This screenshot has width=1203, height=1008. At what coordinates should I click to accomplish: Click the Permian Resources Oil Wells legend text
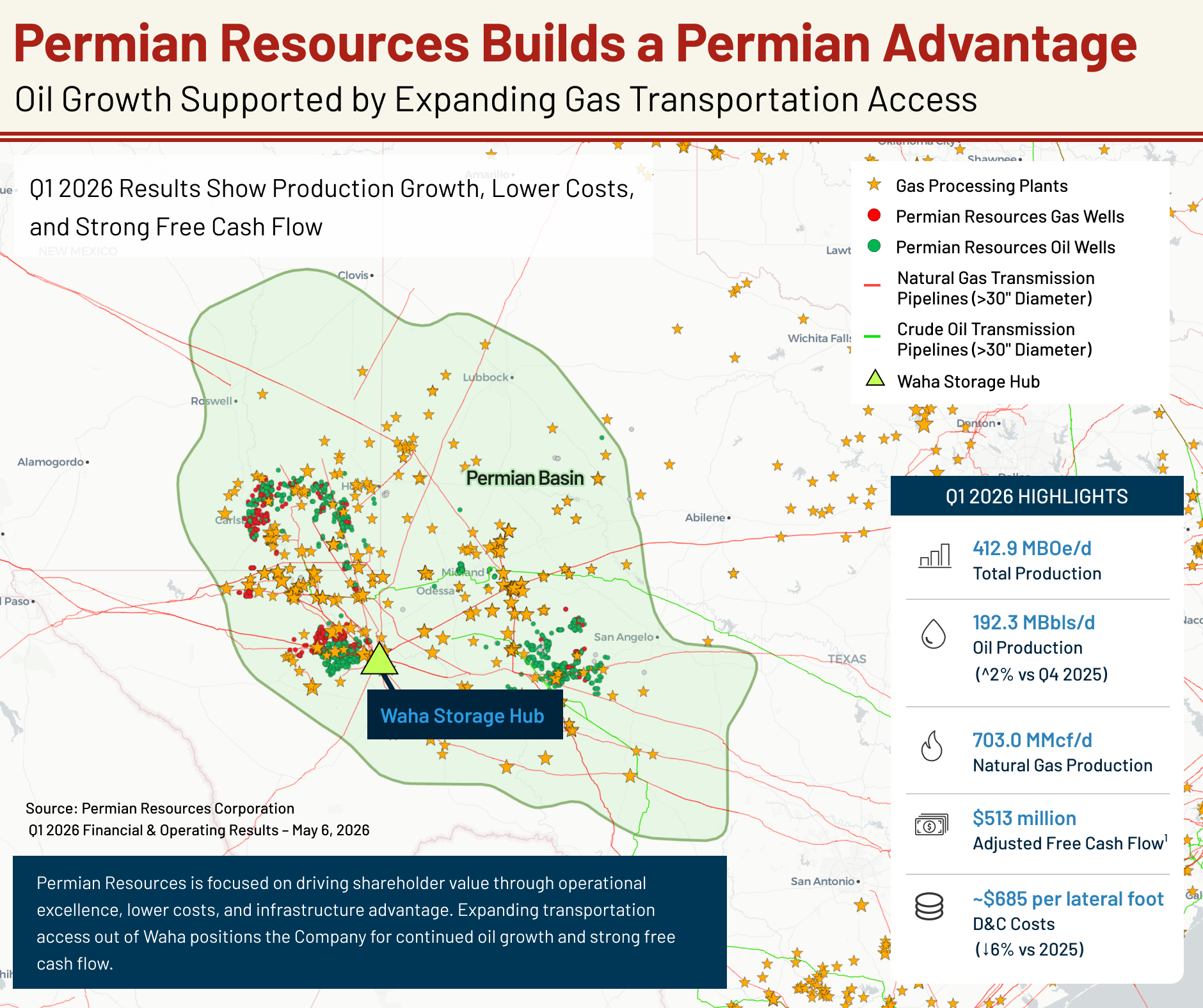(x=1005, y=247)
